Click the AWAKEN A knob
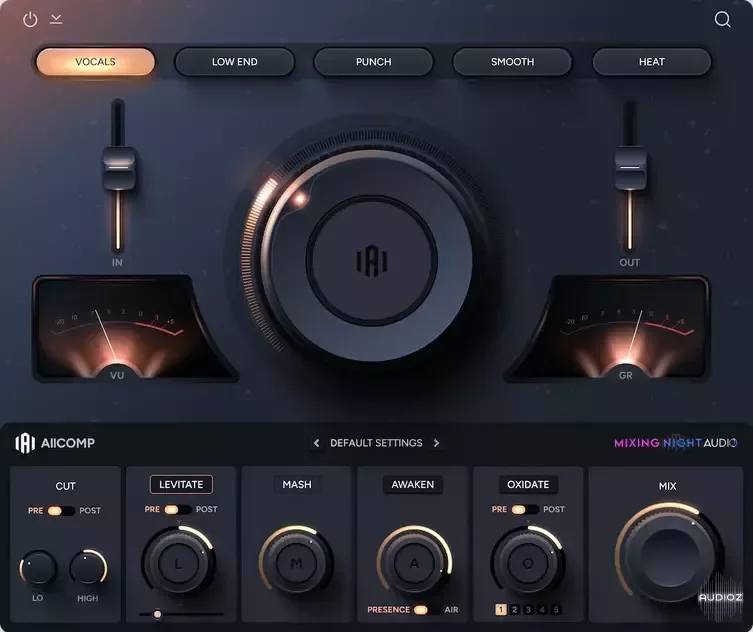 (x=414, y=563)
